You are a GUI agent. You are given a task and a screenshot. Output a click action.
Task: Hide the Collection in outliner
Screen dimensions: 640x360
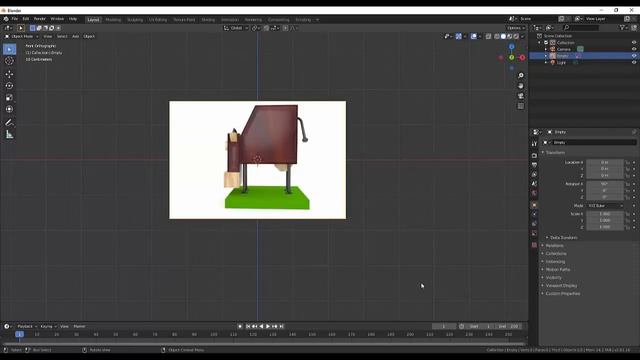[634, 42]
